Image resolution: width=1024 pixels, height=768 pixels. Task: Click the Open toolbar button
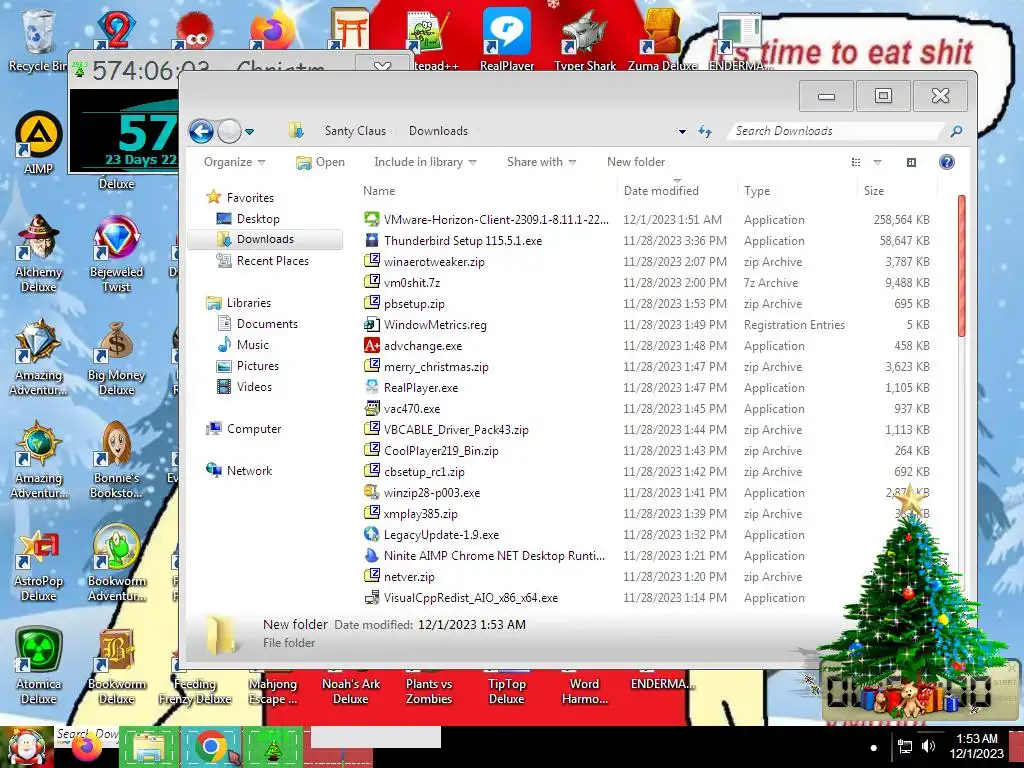(320, 162)
